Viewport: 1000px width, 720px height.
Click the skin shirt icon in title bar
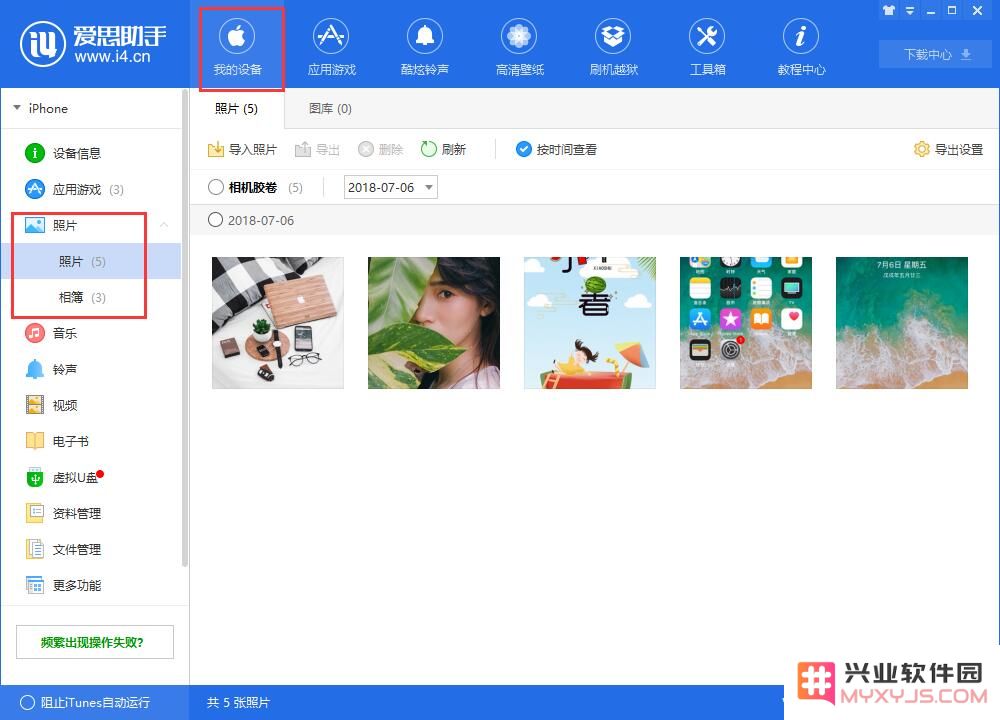[889, 11]
